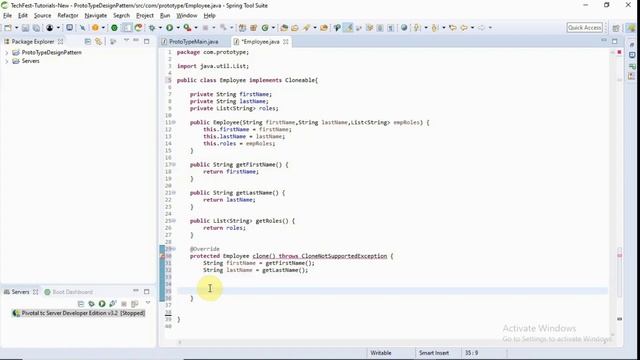Collapse the getFirstName method fold

[174, 164]
